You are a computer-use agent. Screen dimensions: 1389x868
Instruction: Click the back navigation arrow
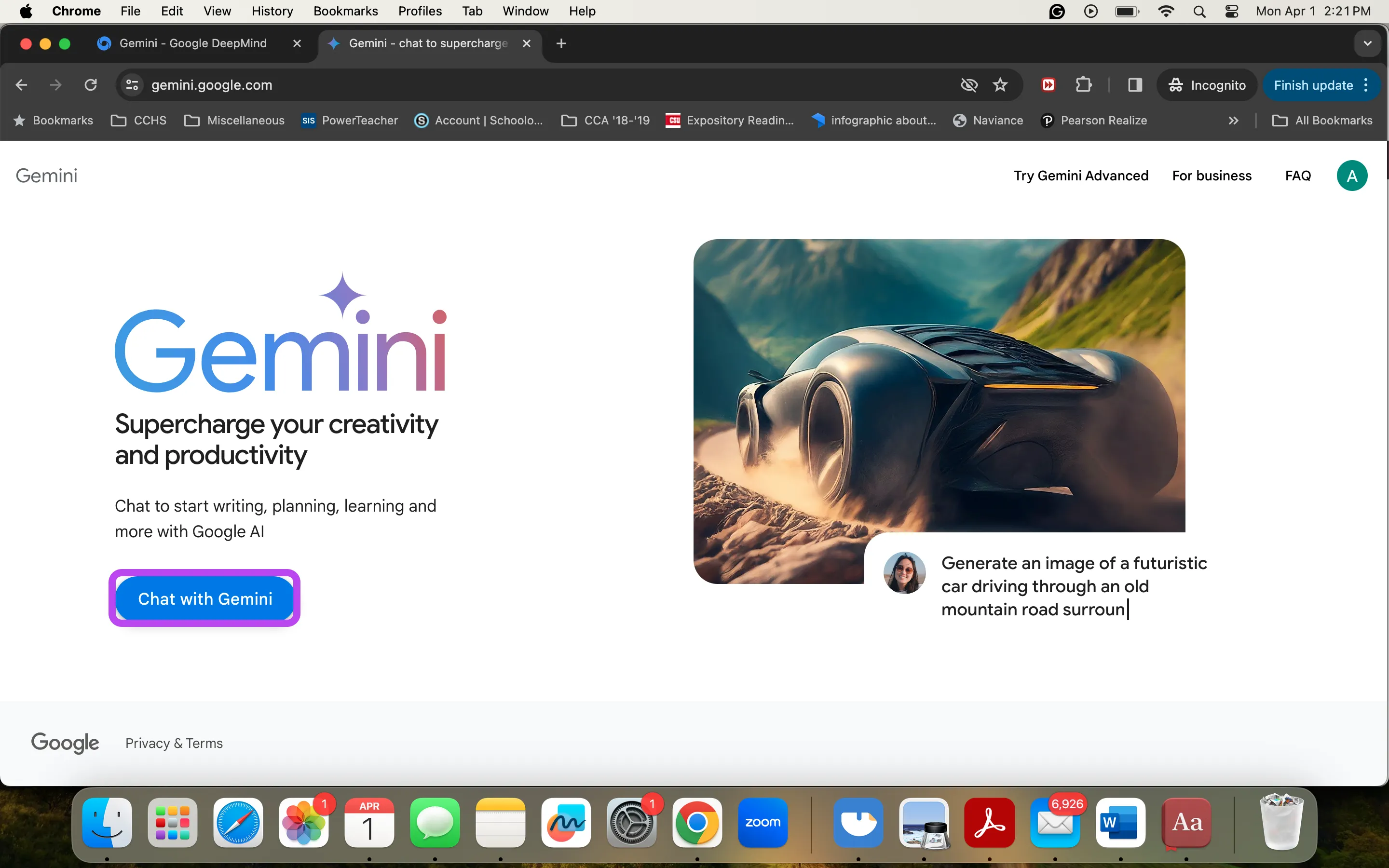point(22,84)
